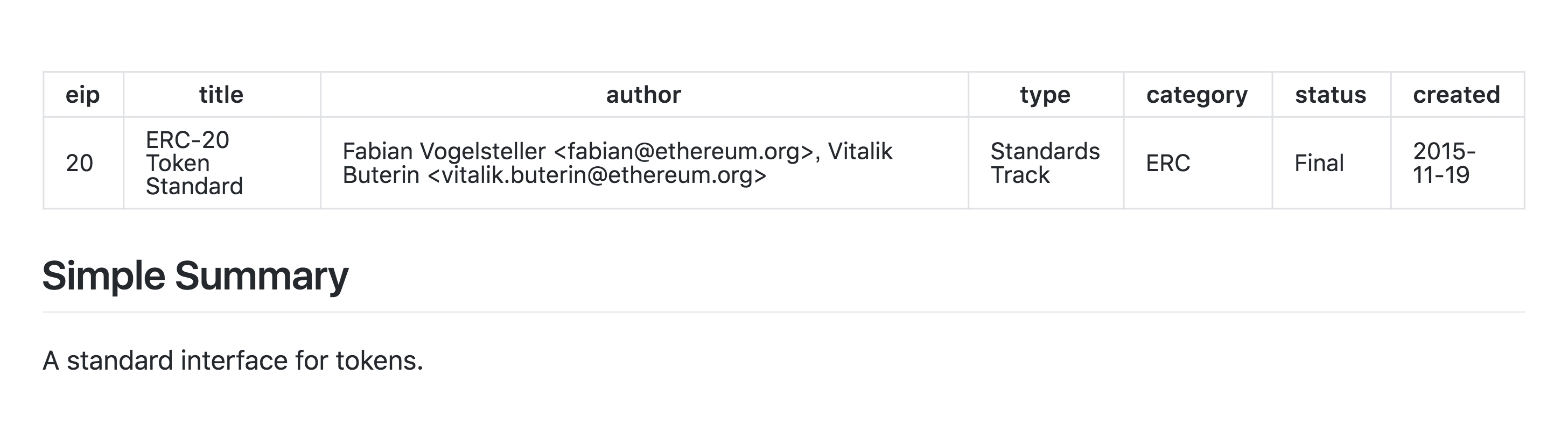Image resolution: width=1568 pixels, height=424 pixels.
Task: Click the 'ERC' category cell
Action: 1167,163
